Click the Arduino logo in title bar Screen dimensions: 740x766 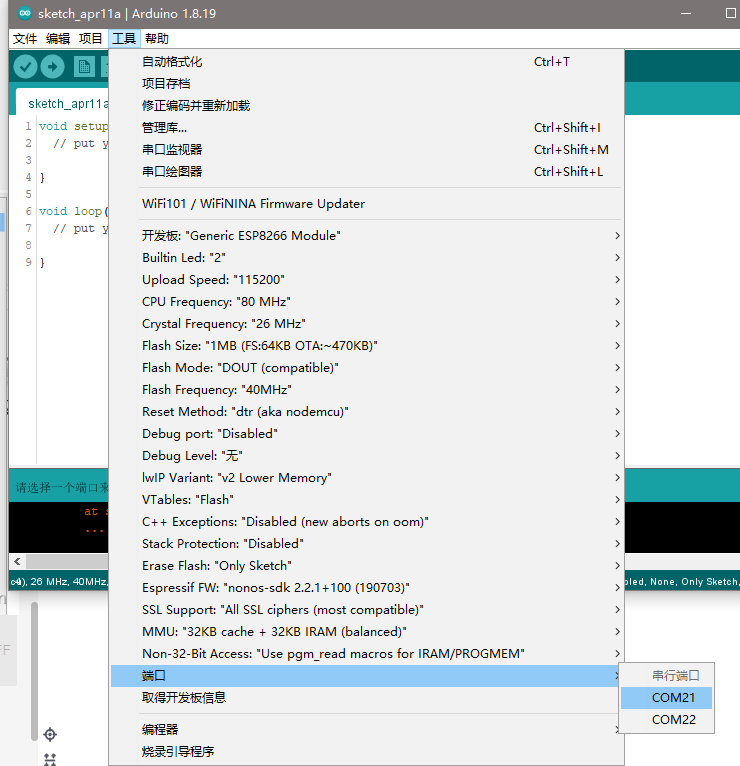(25, 13)
